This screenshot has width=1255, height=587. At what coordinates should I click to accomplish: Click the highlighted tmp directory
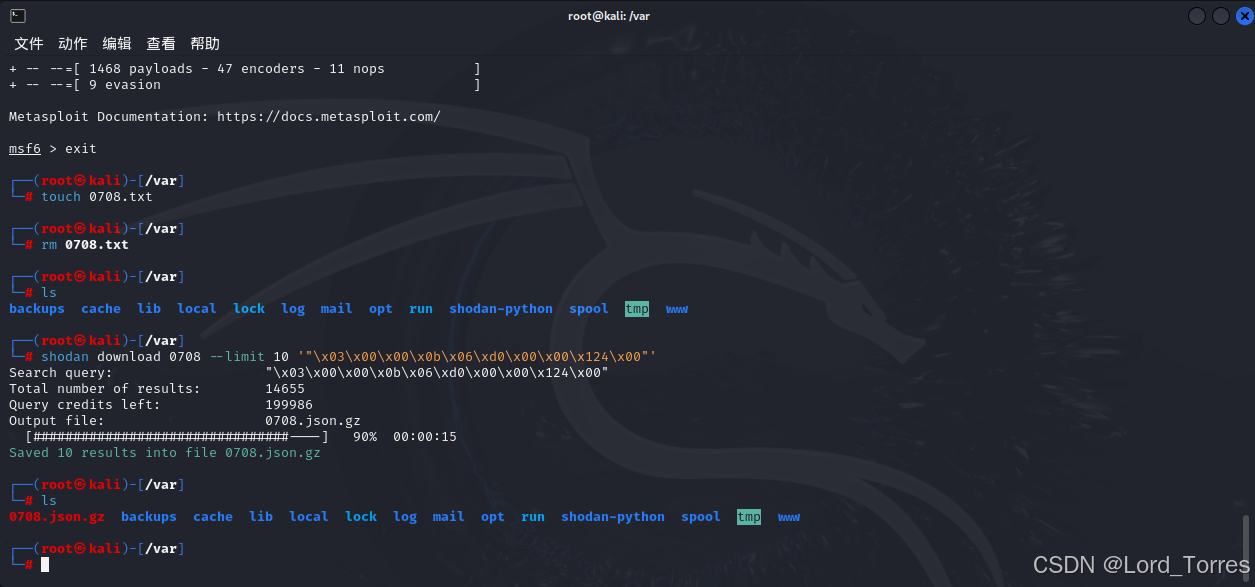(636, 308)
